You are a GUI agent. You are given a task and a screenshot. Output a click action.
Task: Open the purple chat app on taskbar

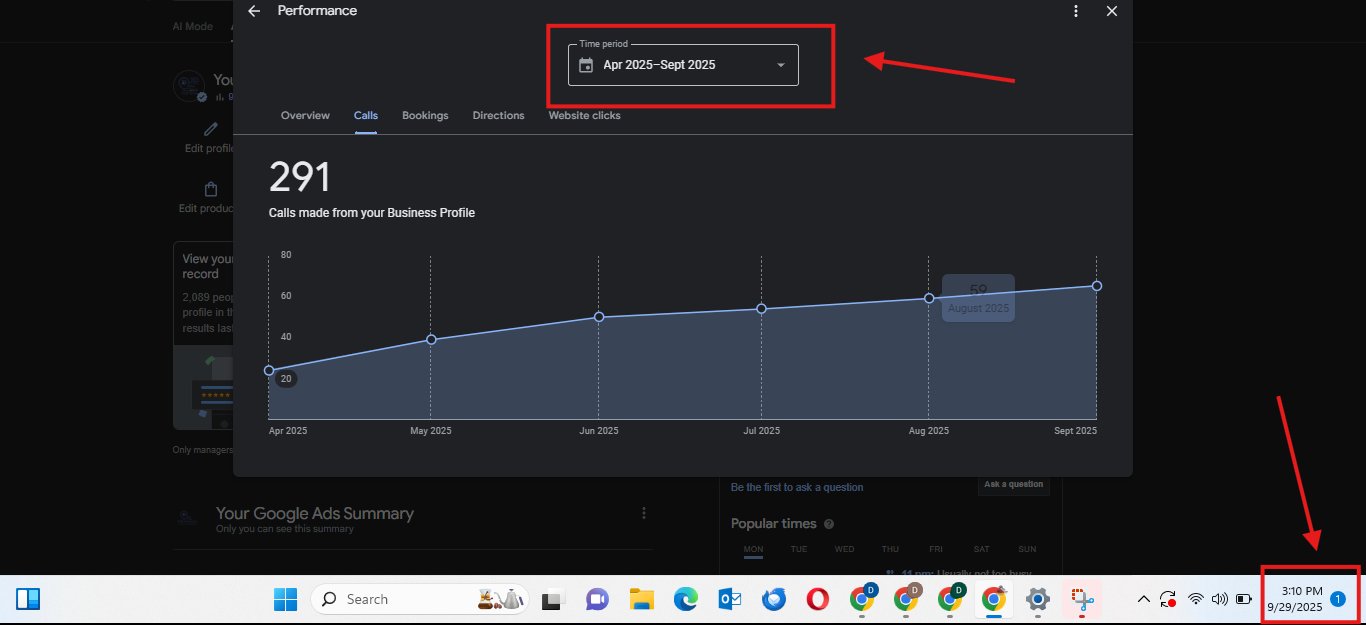pyautogui.click(x=597, y=599)
